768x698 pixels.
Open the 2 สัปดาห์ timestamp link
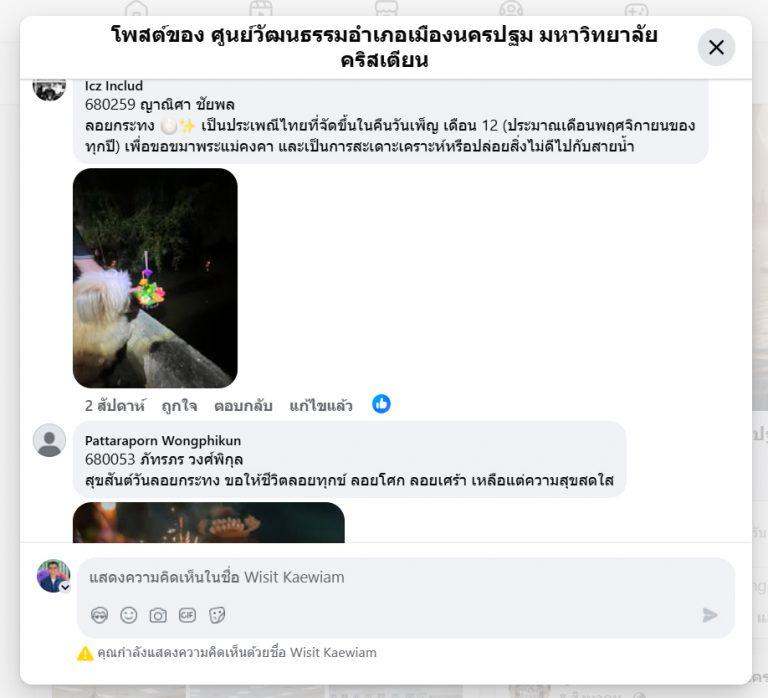(x=115, y=406)
